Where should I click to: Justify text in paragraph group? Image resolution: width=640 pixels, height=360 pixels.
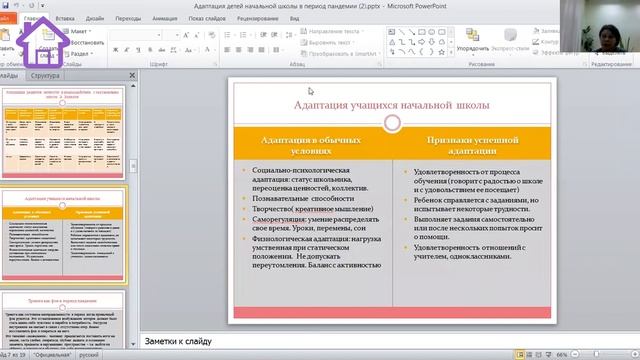pos(262,50)
